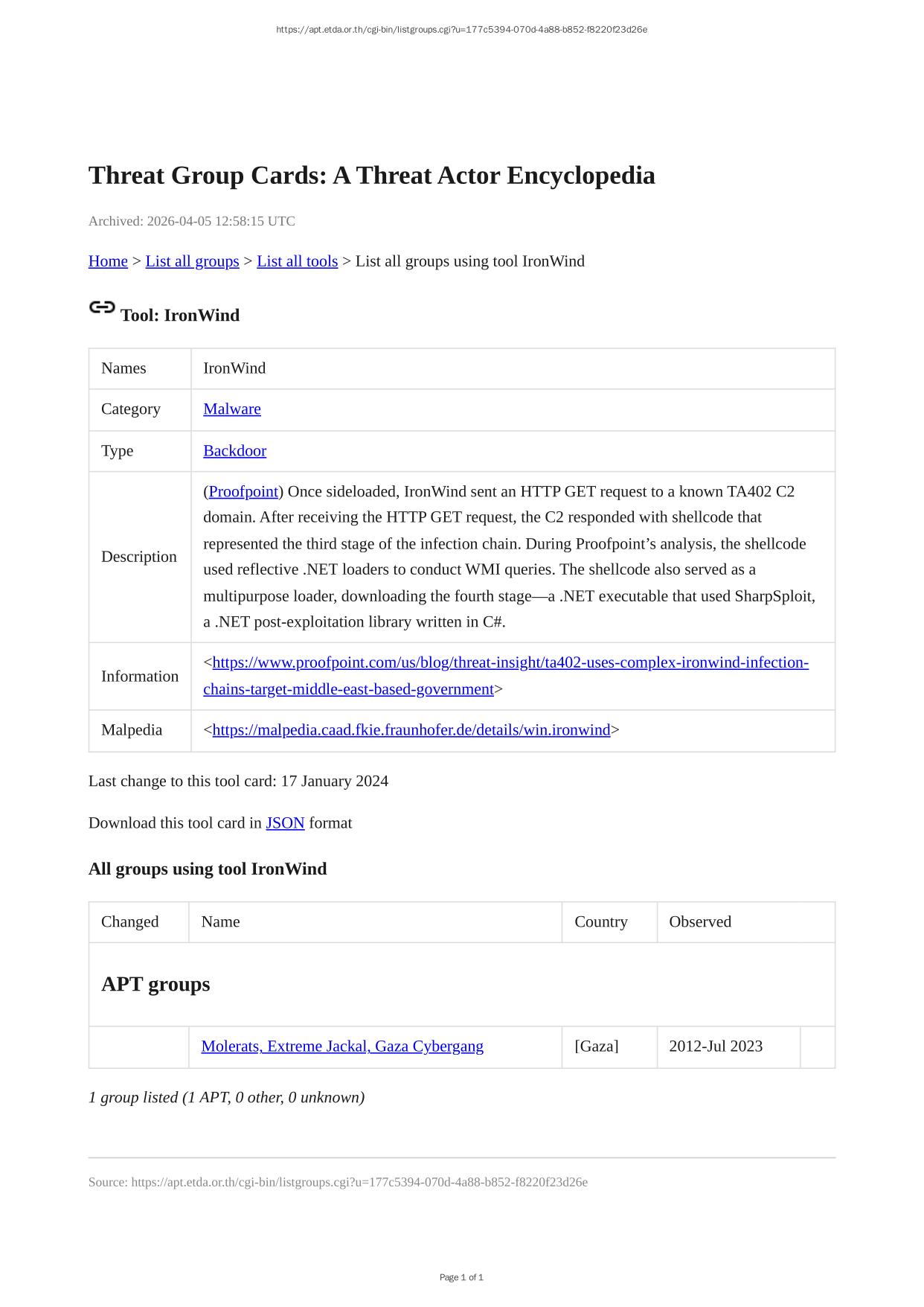This screenshot has width=924, height=1307.
Task: Click the Observed column header
Action: tap(700, 922)
